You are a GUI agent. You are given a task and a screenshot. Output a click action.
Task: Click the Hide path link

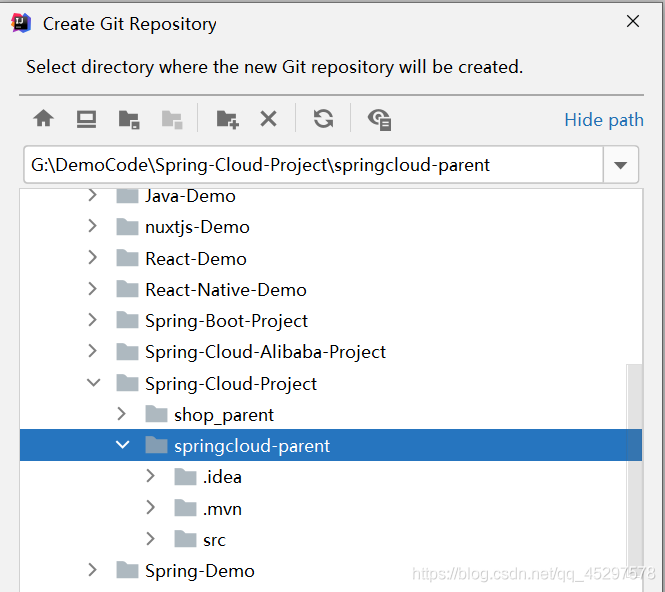click(x=603, y=120)
